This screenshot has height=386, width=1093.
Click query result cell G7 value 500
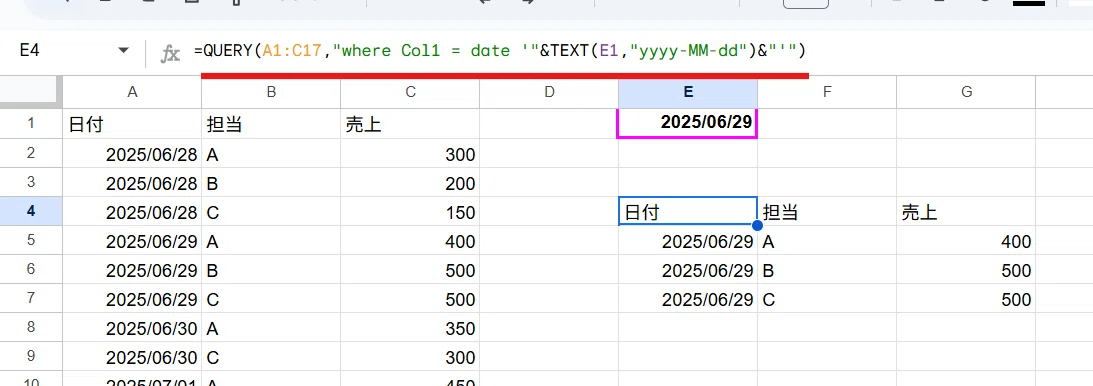[x=966, y=298]
